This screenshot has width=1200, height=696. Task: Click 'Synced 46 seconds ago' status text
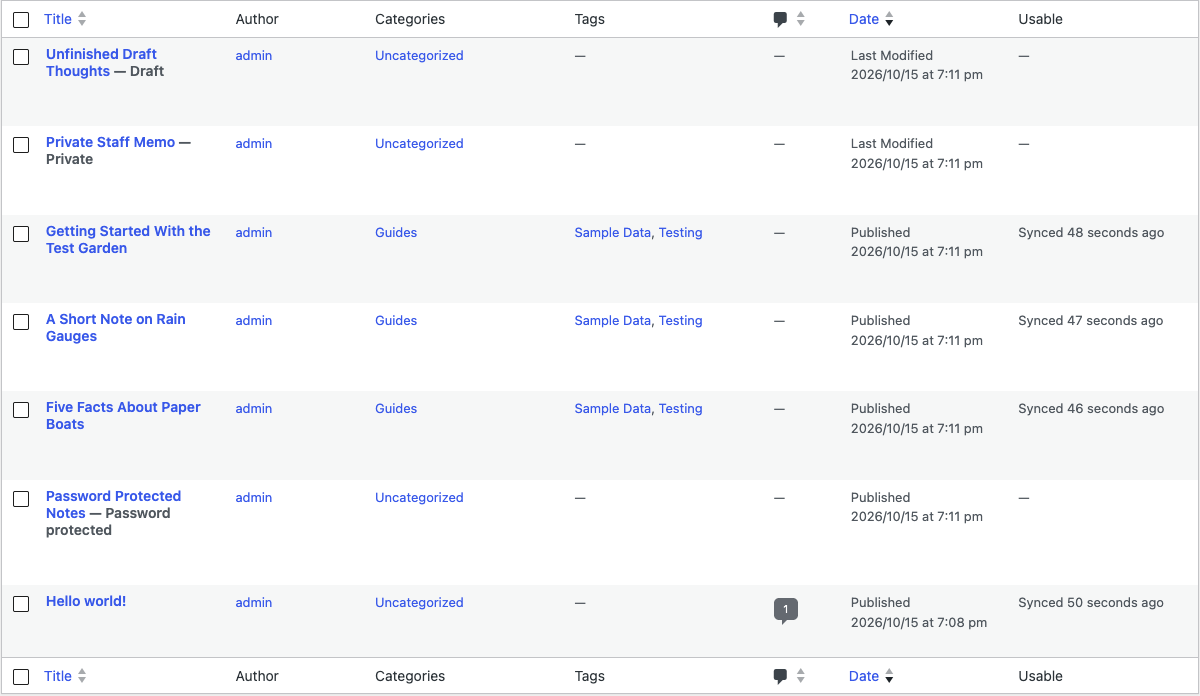[1091, 408]
